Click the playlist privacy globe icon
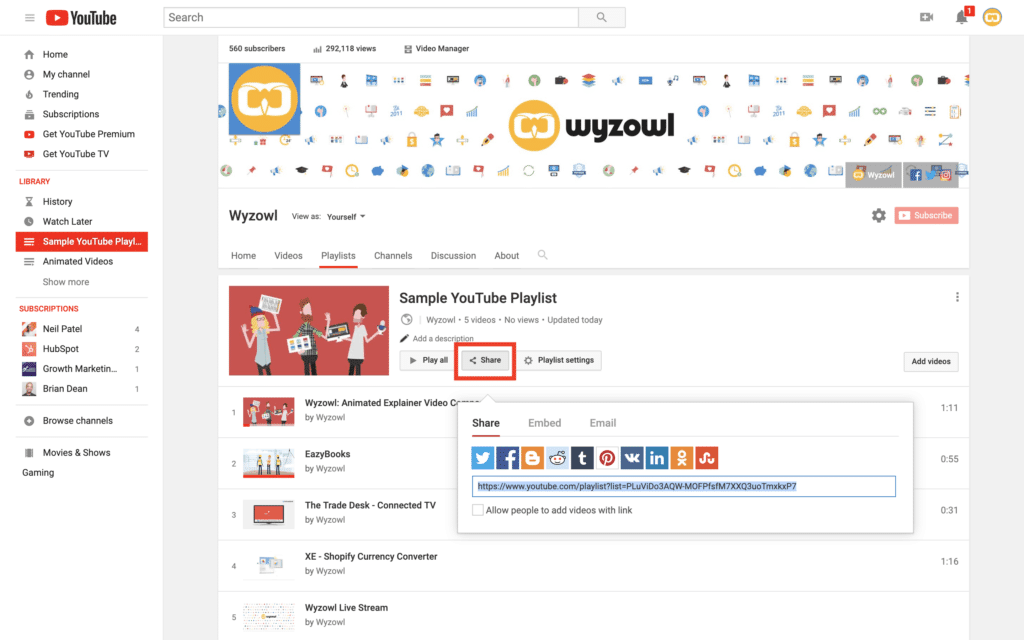1024x640 pixels. click(407, 319)
